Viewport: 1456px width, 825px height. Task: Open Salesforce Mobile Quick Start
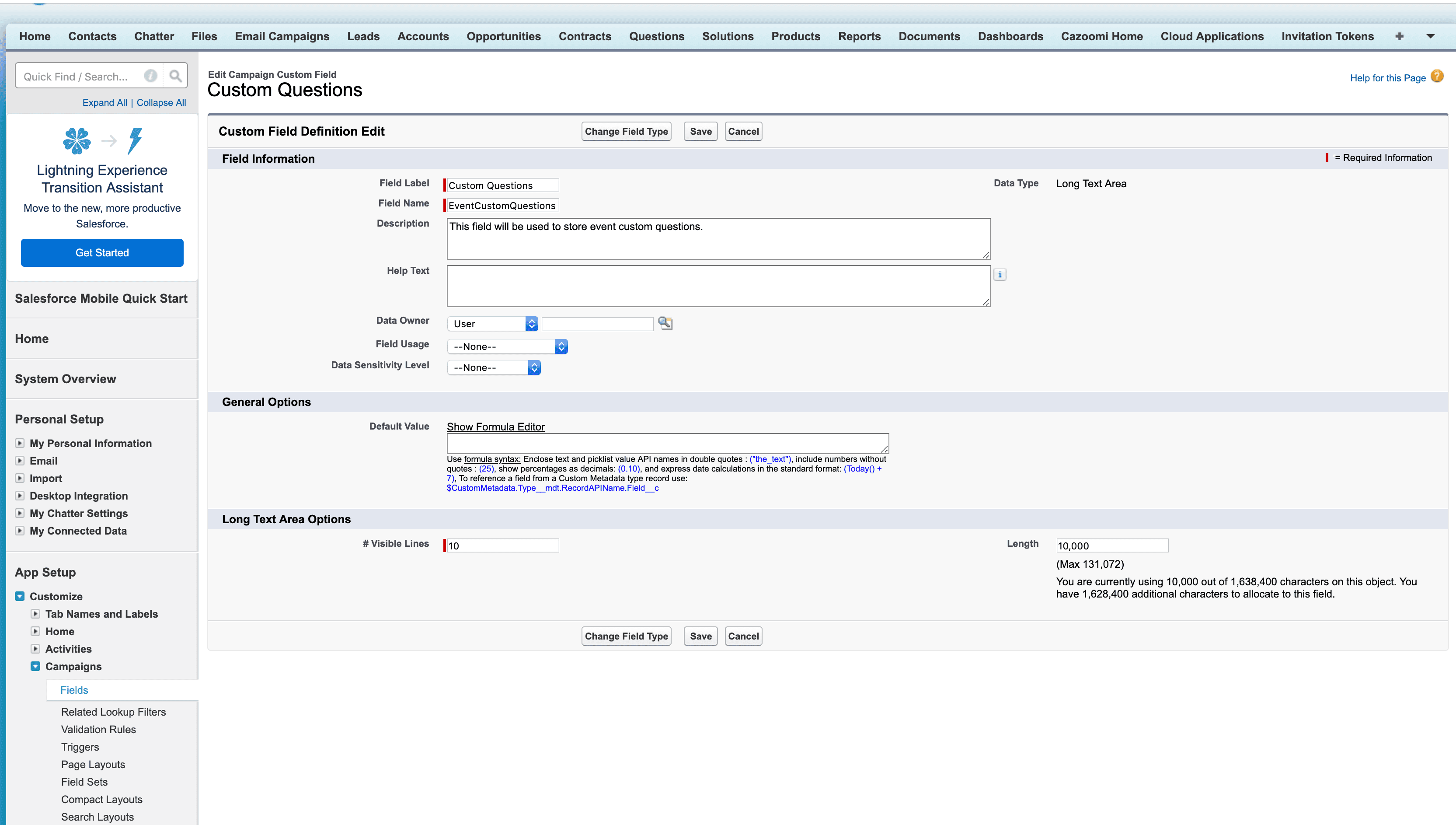click(x=101, y=299)
